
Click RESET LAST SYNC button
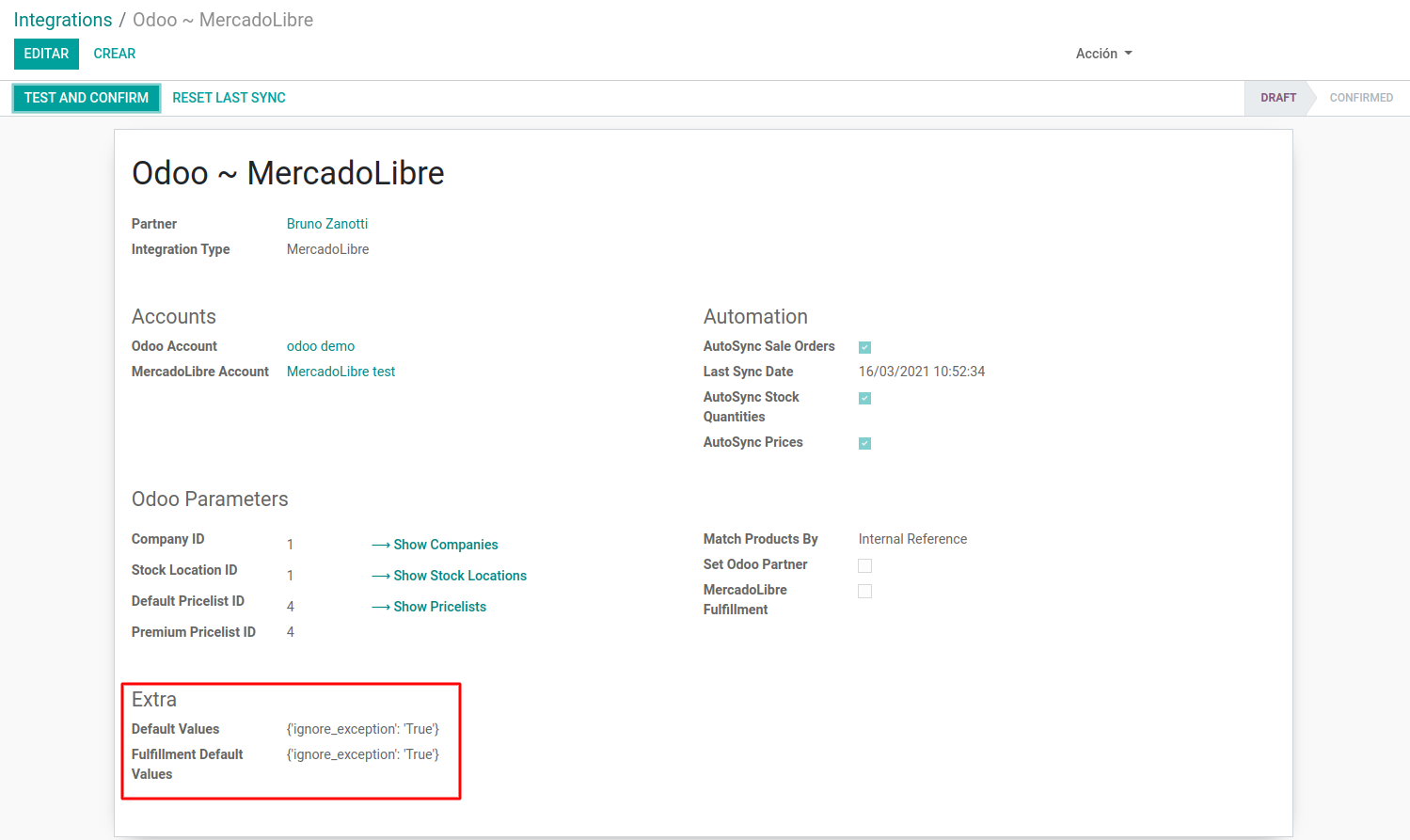(x=229, y=98)
